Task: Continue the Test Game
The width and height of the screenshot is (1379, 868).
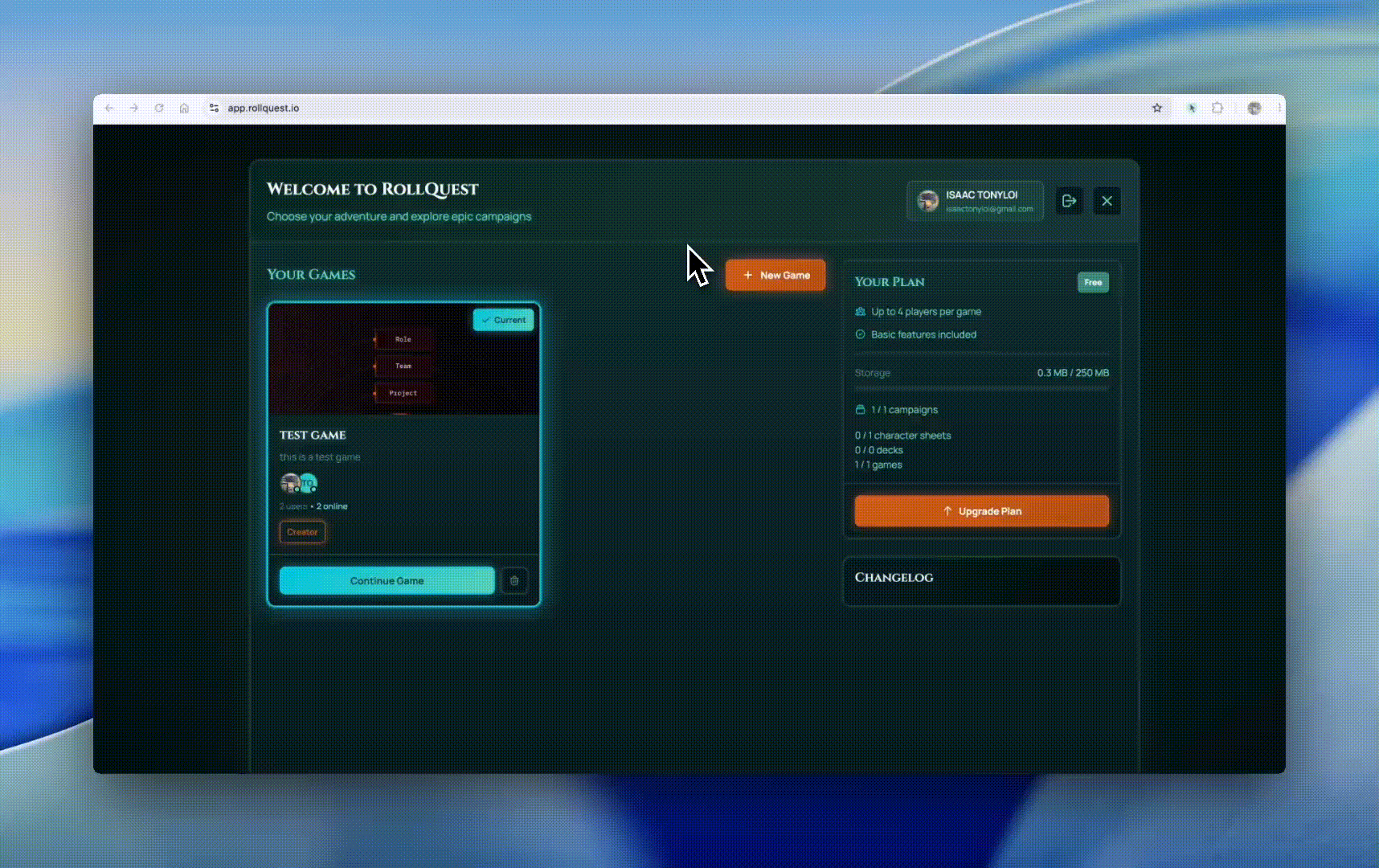Action: pos(387,580)
